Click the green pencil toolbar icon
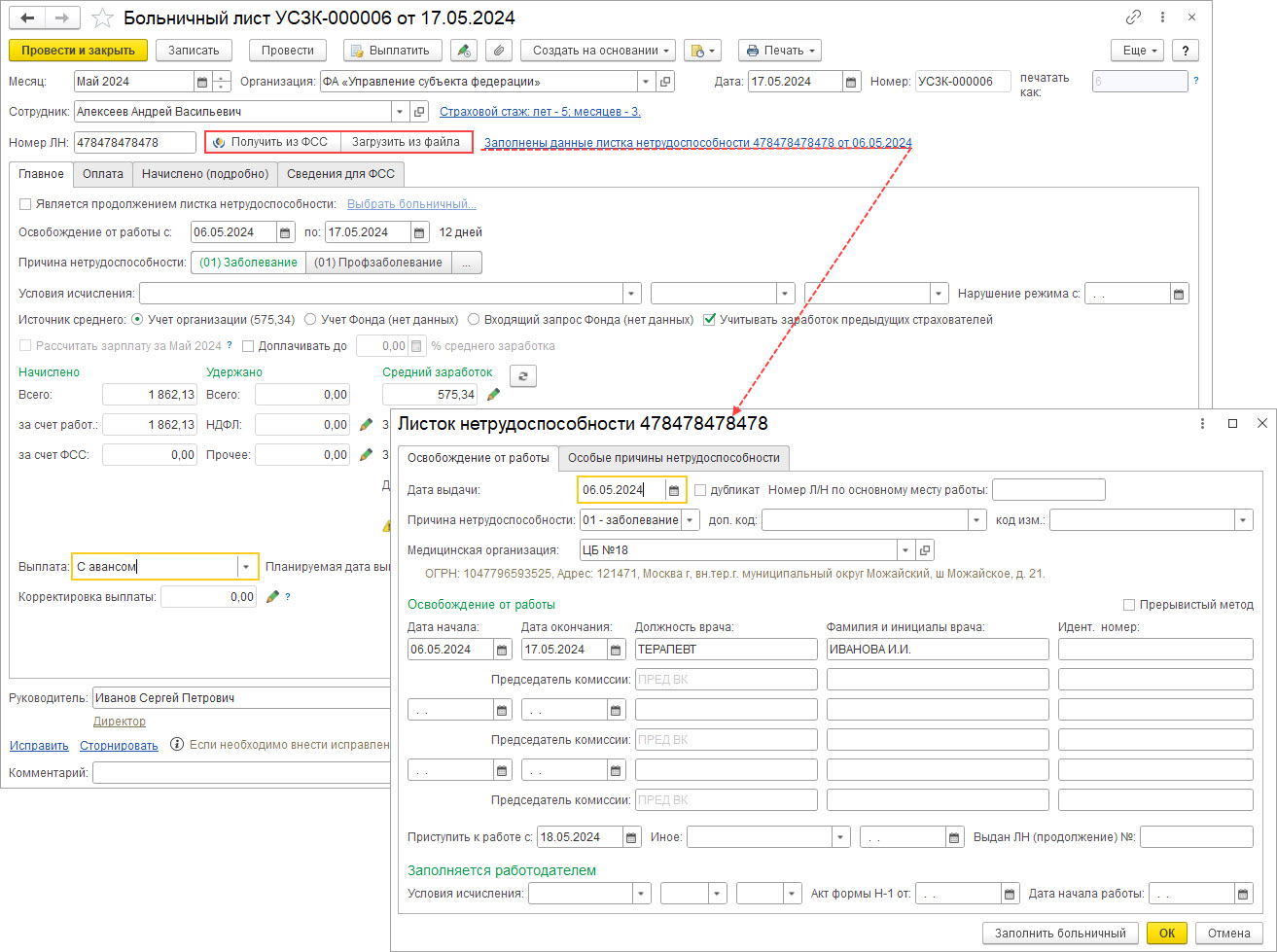 click(465, 51)
